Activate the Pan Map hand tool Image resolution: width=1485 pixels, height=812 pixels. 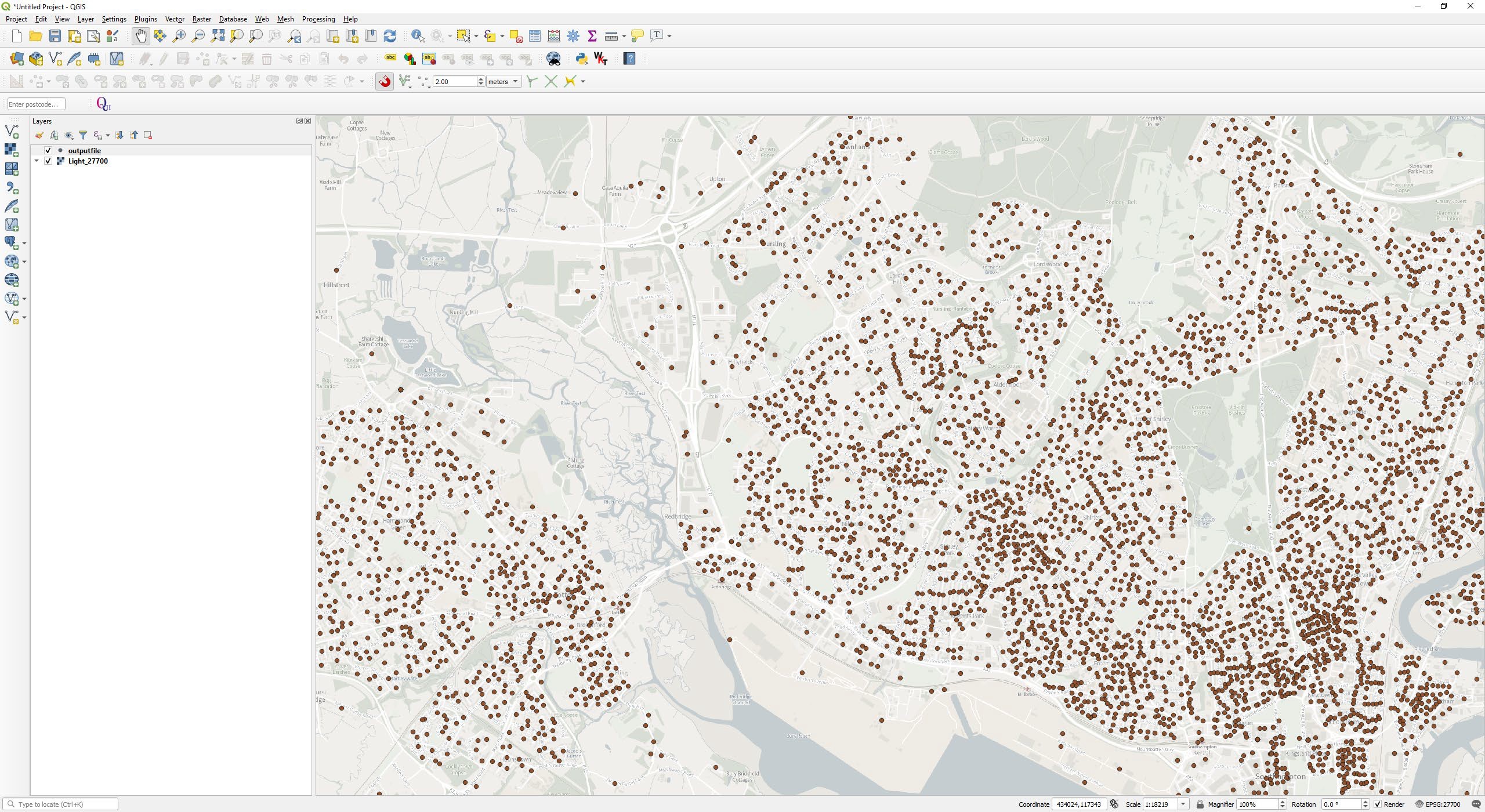[x=140, y=36]
